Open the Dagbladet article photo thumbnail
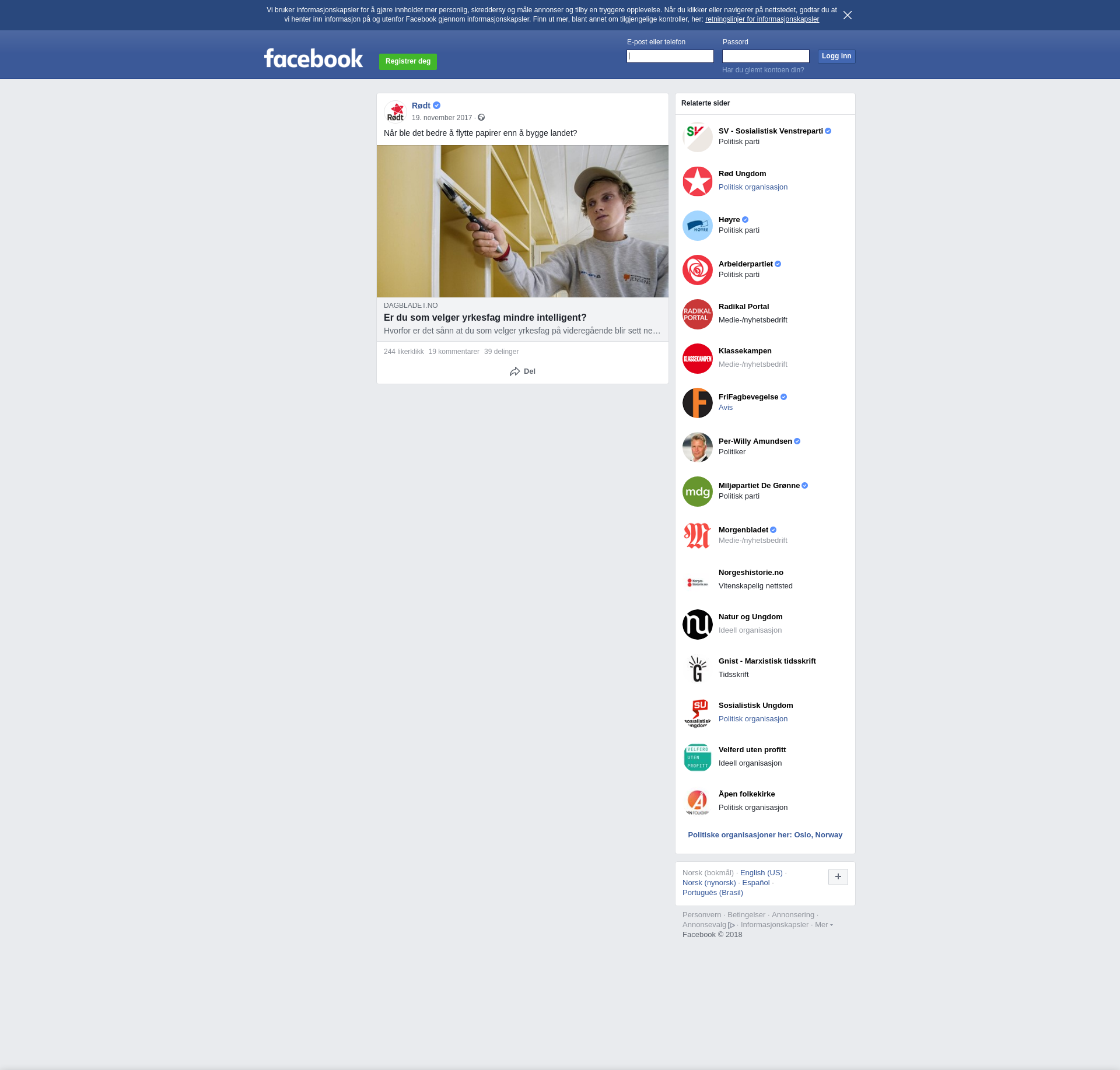This screenshot has height=1070, width=1120. (522, 221)
